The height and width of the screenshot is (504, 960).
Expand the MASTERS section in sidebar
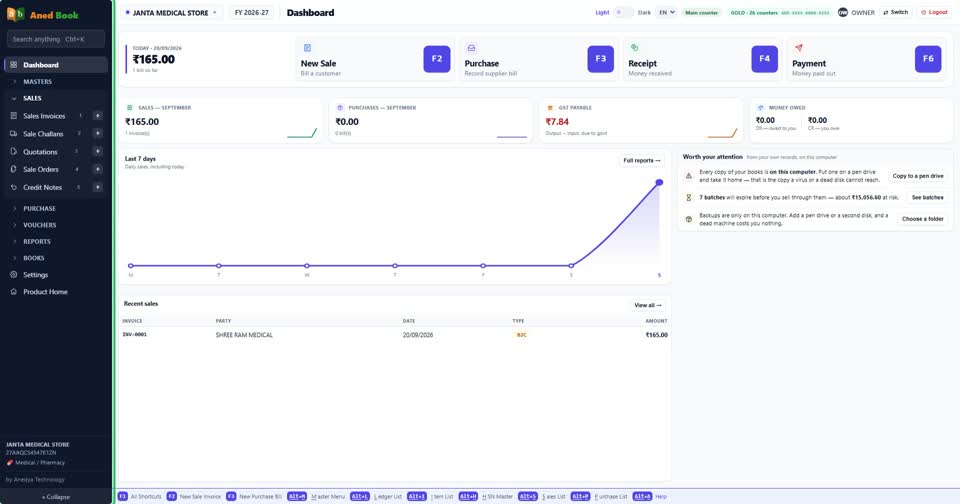37,81
